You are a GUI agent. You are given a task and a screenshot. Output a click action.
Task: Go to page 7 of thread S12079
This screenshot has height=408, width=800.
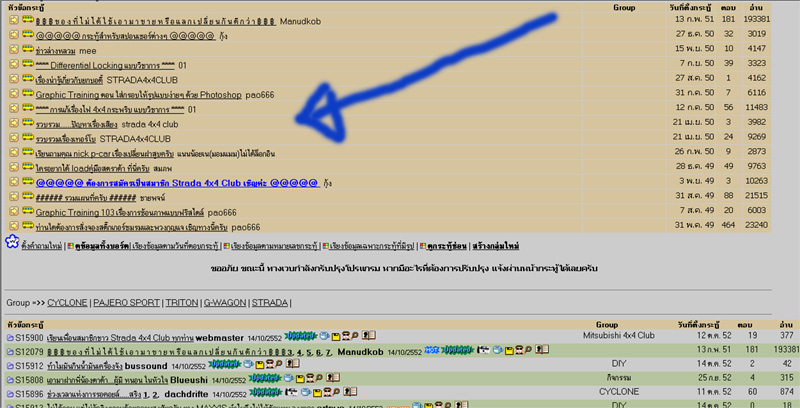(327, 352)
